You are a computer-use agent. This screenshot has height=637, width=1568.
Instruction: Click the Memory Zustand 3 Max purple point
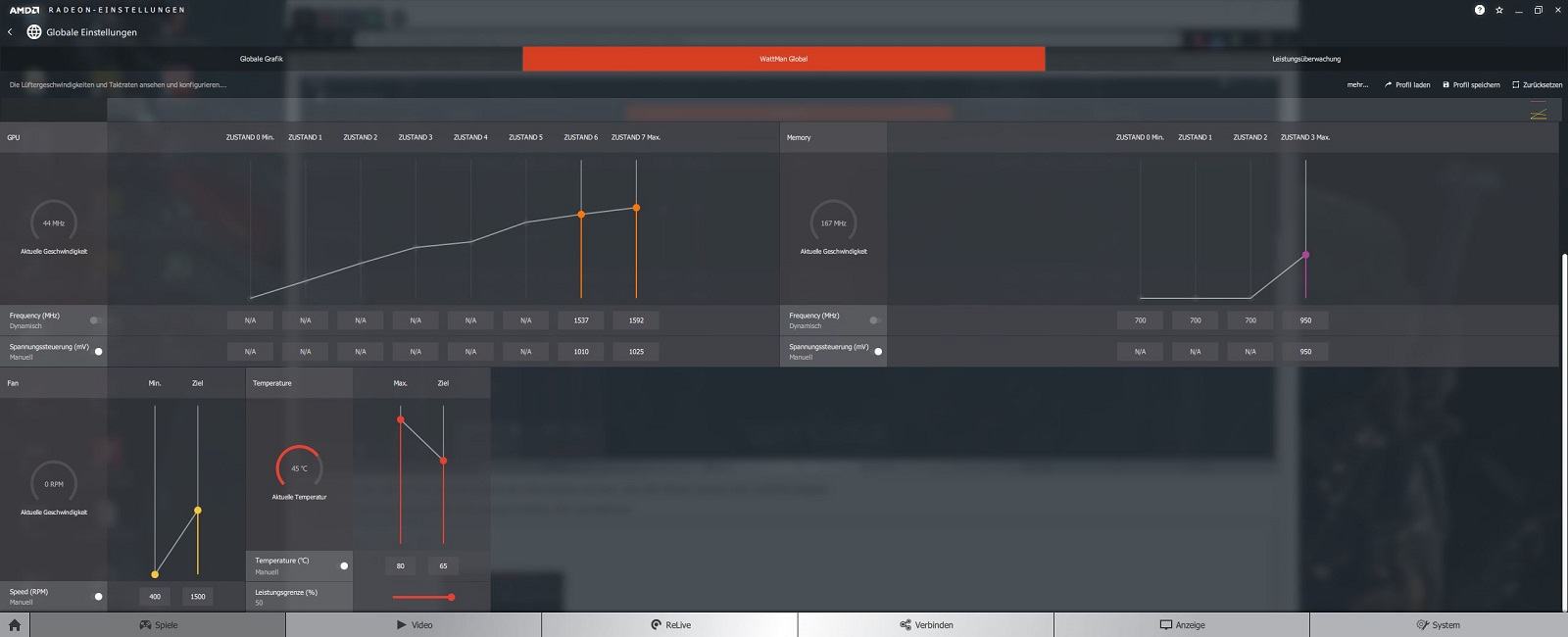pyautogui.click(x=1305, y=255)
